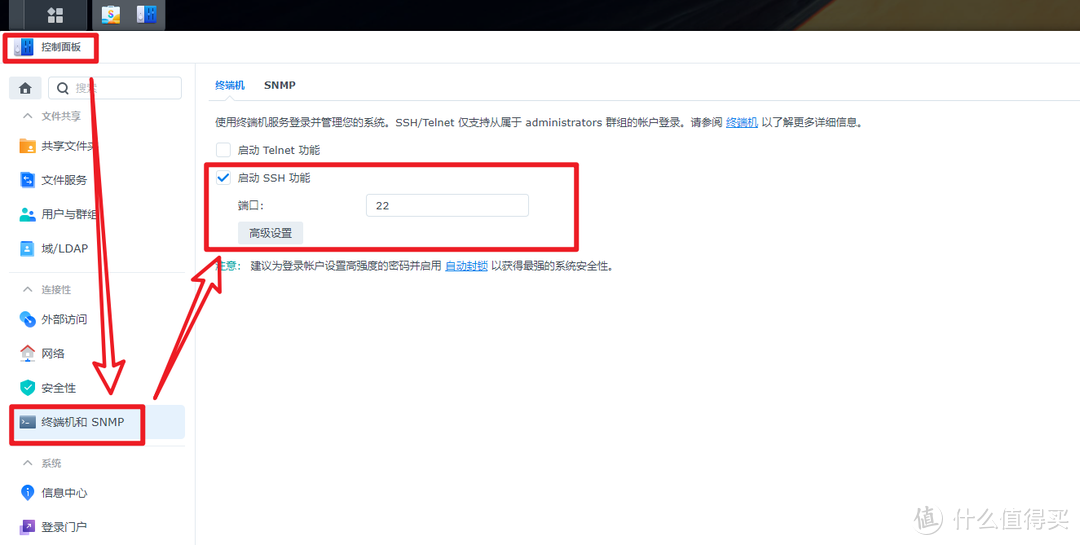Image resolution: width=1080 pixels, height=545 pixels.
Task: Open Login Portal icon
Action: tap(28, 527)
